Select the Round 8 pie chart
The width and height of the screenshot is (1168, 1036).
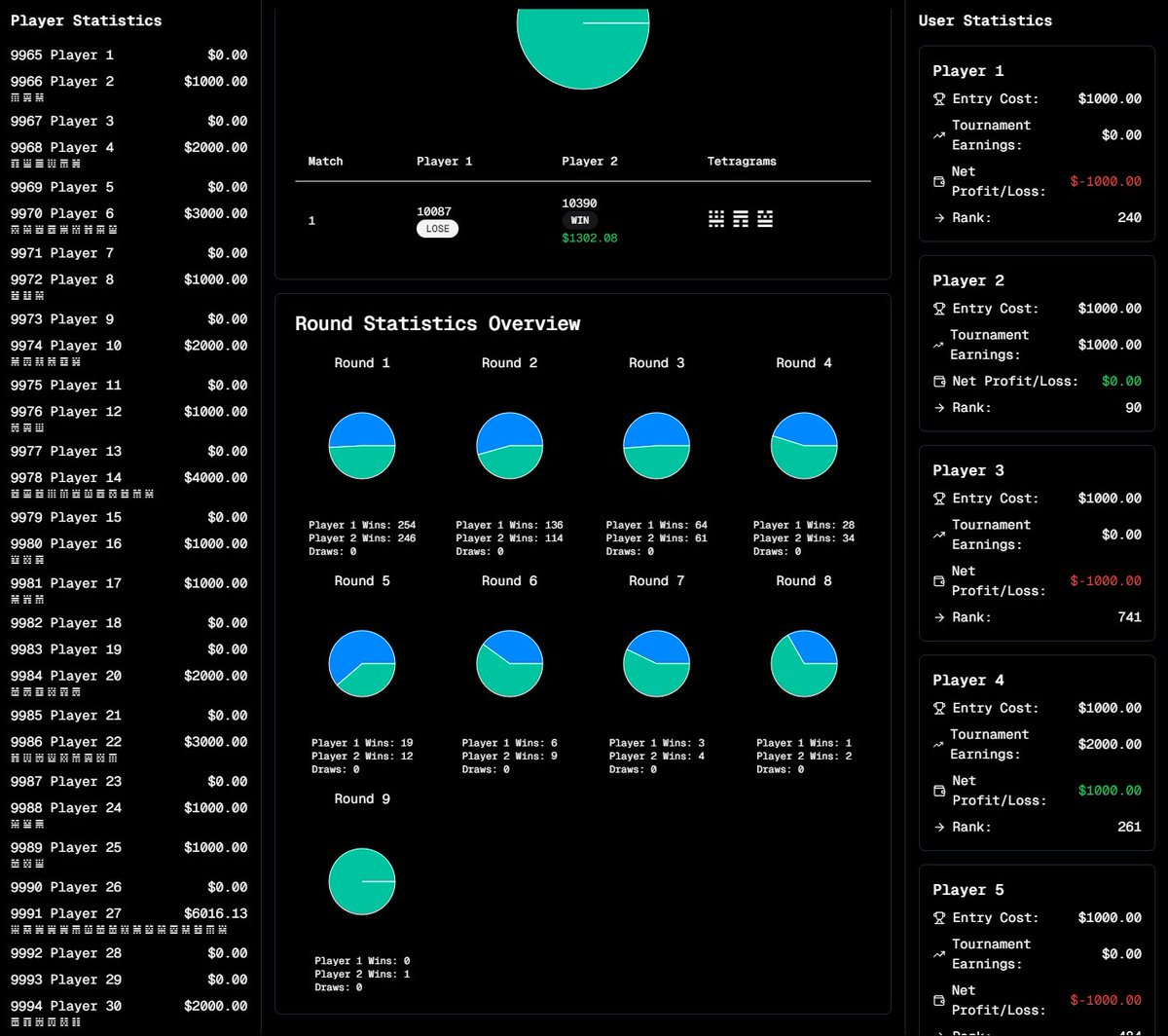coord(804,663)
